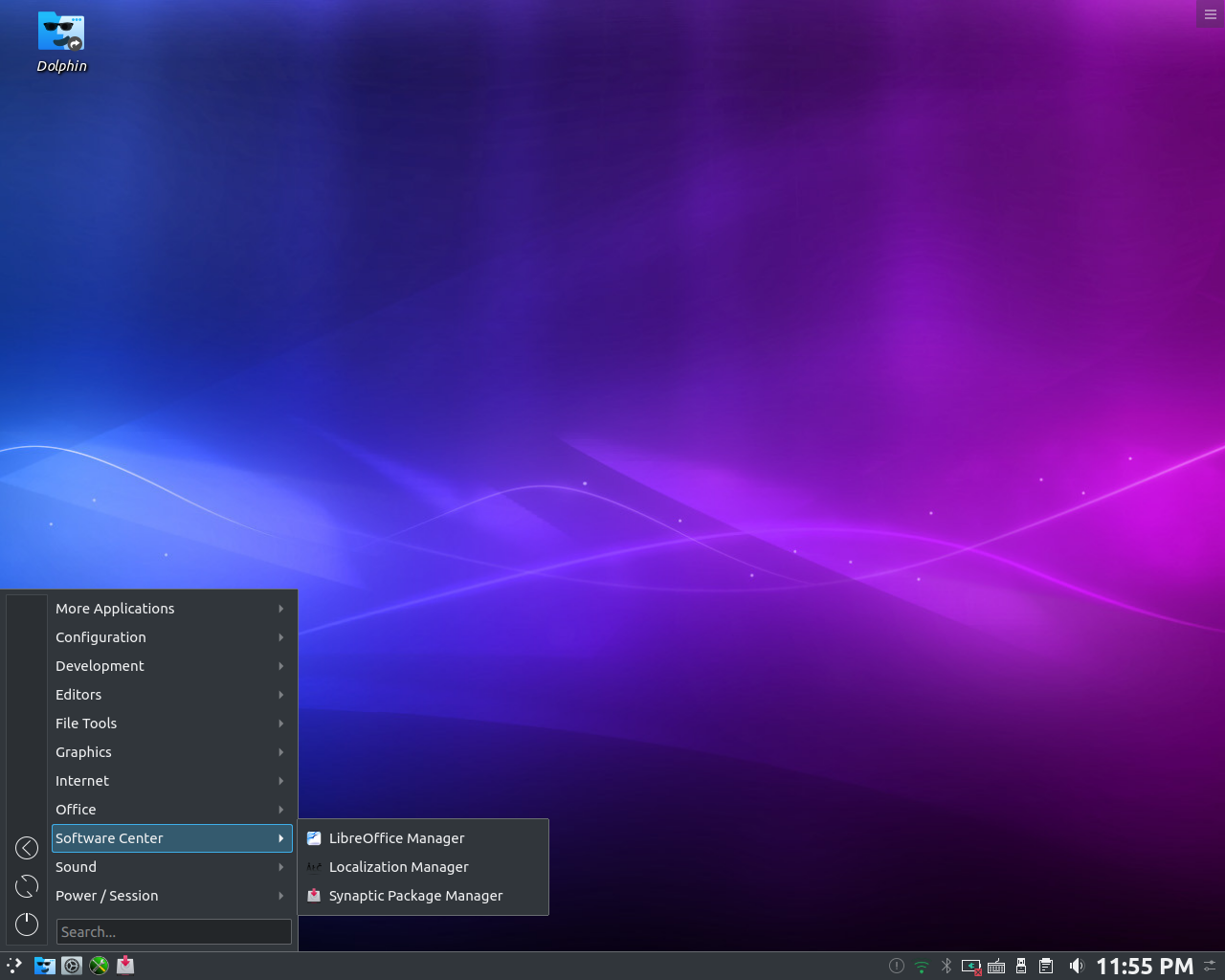Click the keyboard tray icon

[x=996, y=966]
